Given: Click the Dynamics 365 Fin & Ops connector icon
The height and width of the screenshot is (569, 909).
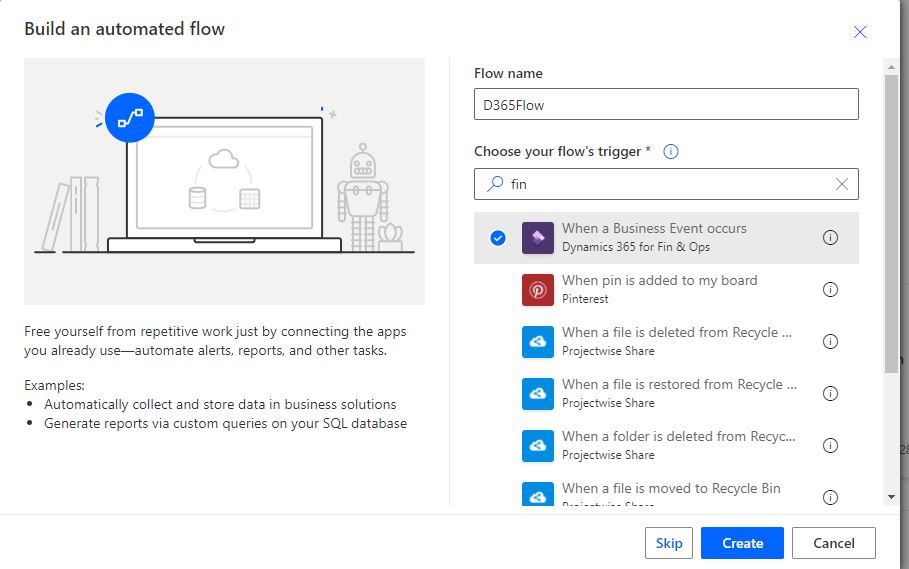Looking at the screenshot, I should click(x=537, y=238).
